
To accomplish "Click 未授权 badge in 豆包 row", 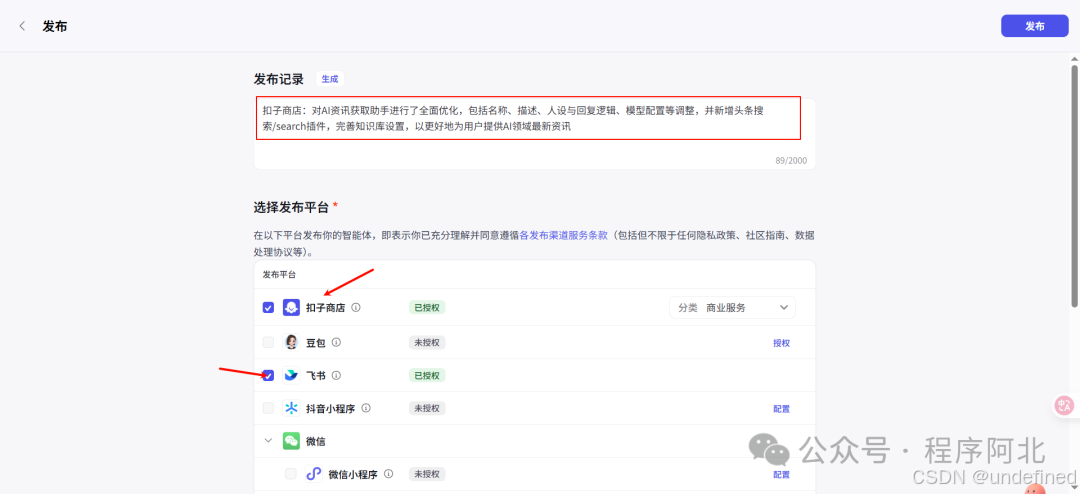I will (427, 342).
